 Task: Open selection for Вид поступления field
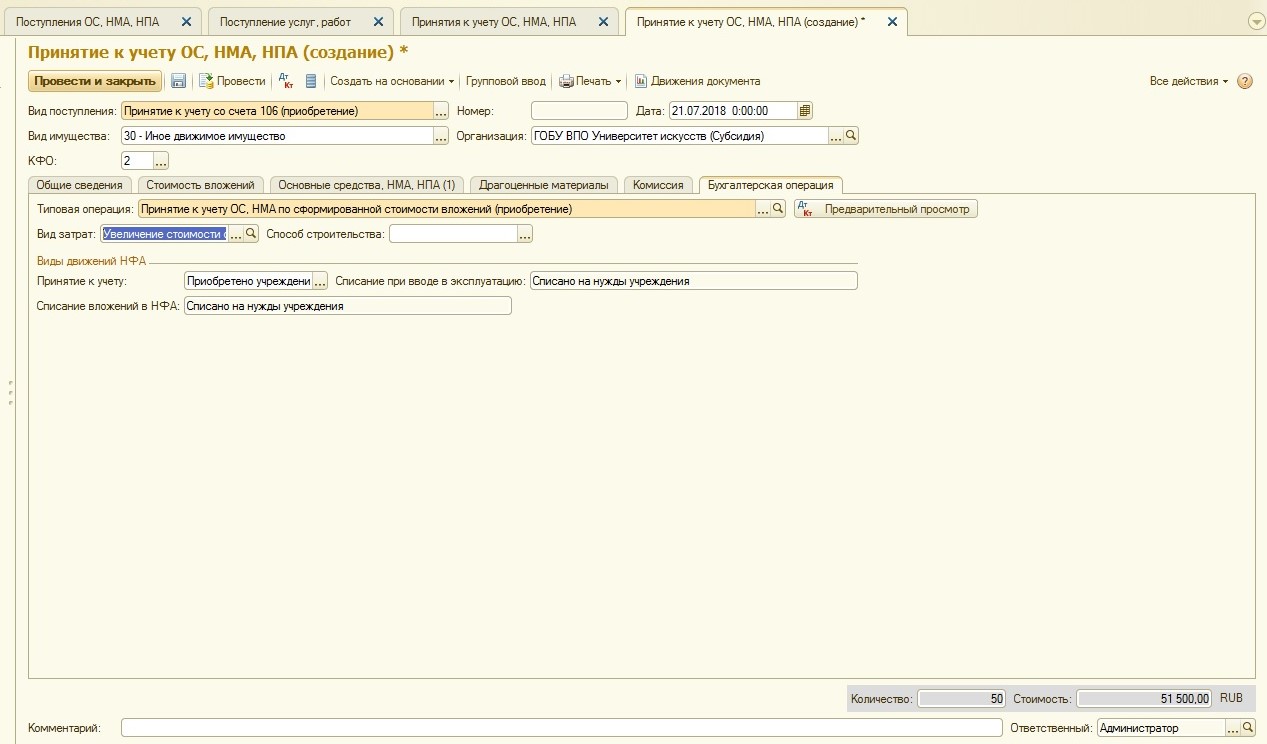point(441,111)
